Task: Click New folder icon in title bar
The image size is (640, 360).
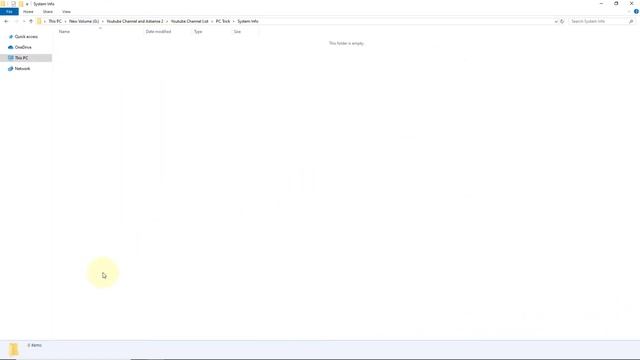Action: [x=21, y=4]
